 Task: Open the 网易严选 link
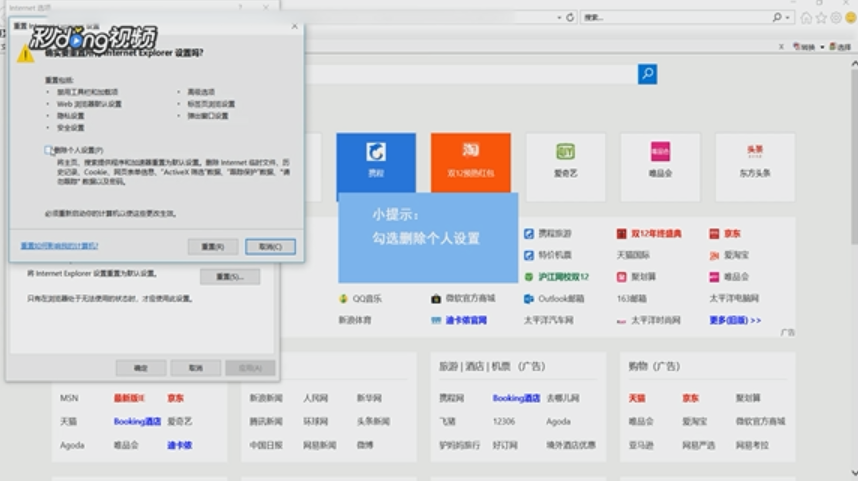point(698,445)
